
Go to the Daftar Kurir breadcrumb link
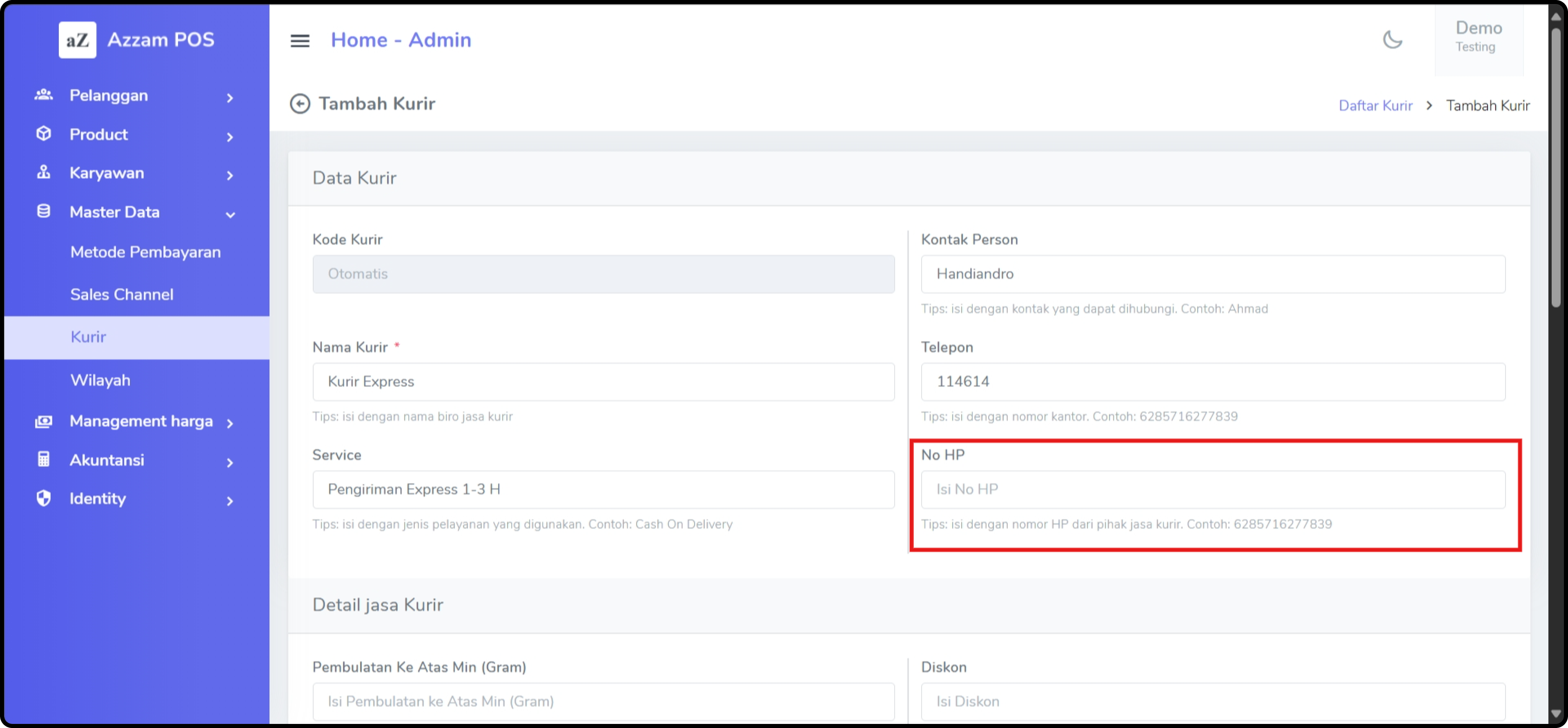point(1375,106)
